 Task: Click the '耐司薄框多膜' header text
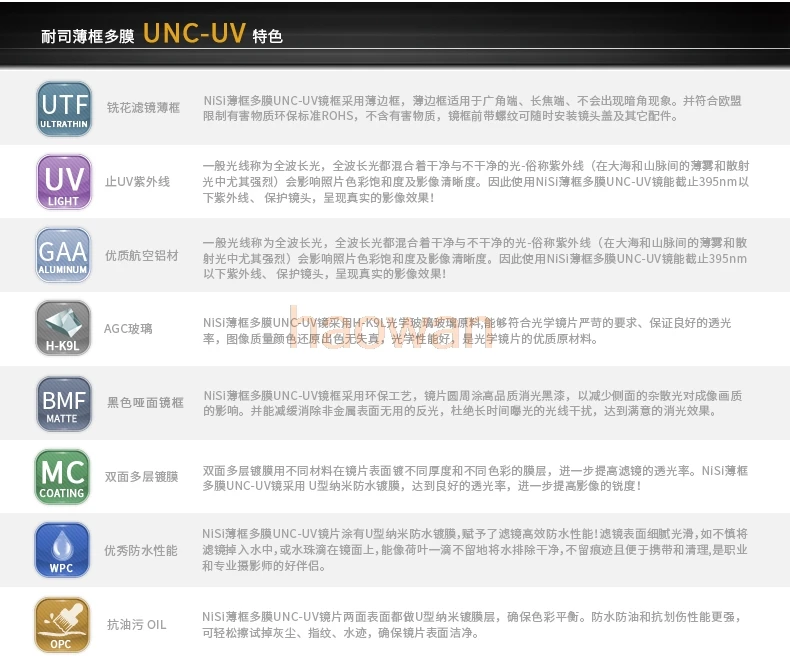88,36
